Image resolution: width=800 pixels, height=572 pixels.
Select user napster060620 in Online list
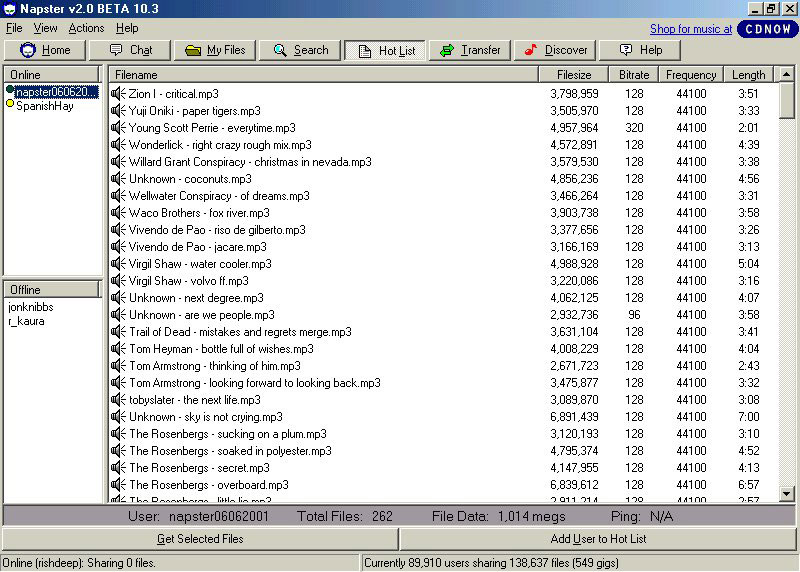56,92
